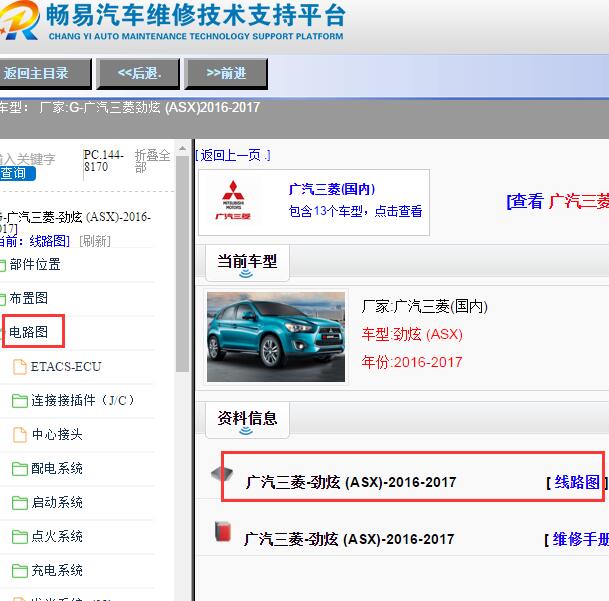Go forward with >>前进 button
The width and height of the screenshot is (609, 601).
(226, 74)
